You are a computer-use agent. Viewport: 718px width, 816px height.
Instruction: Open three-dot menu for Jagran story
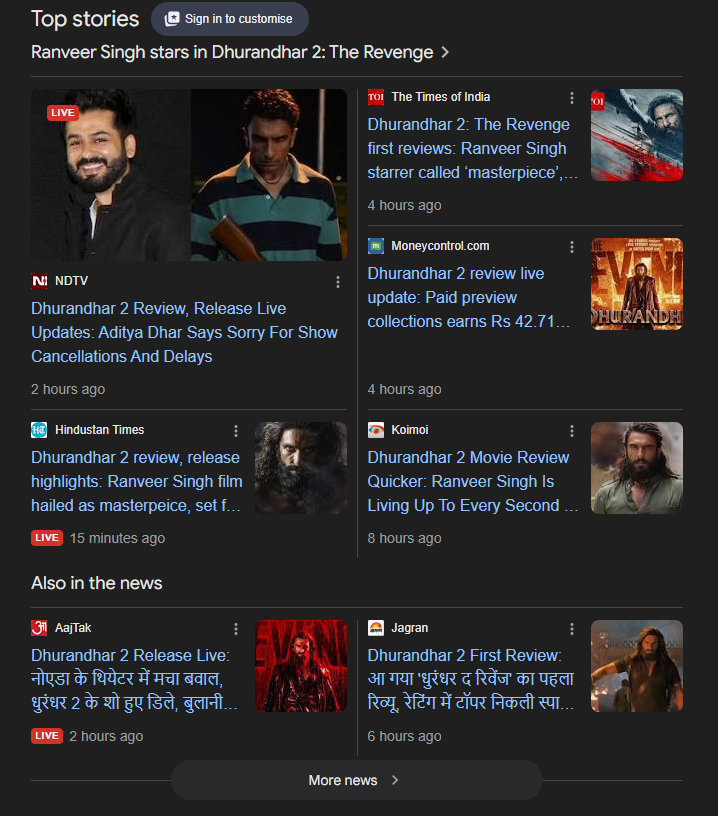coord(572,629)
